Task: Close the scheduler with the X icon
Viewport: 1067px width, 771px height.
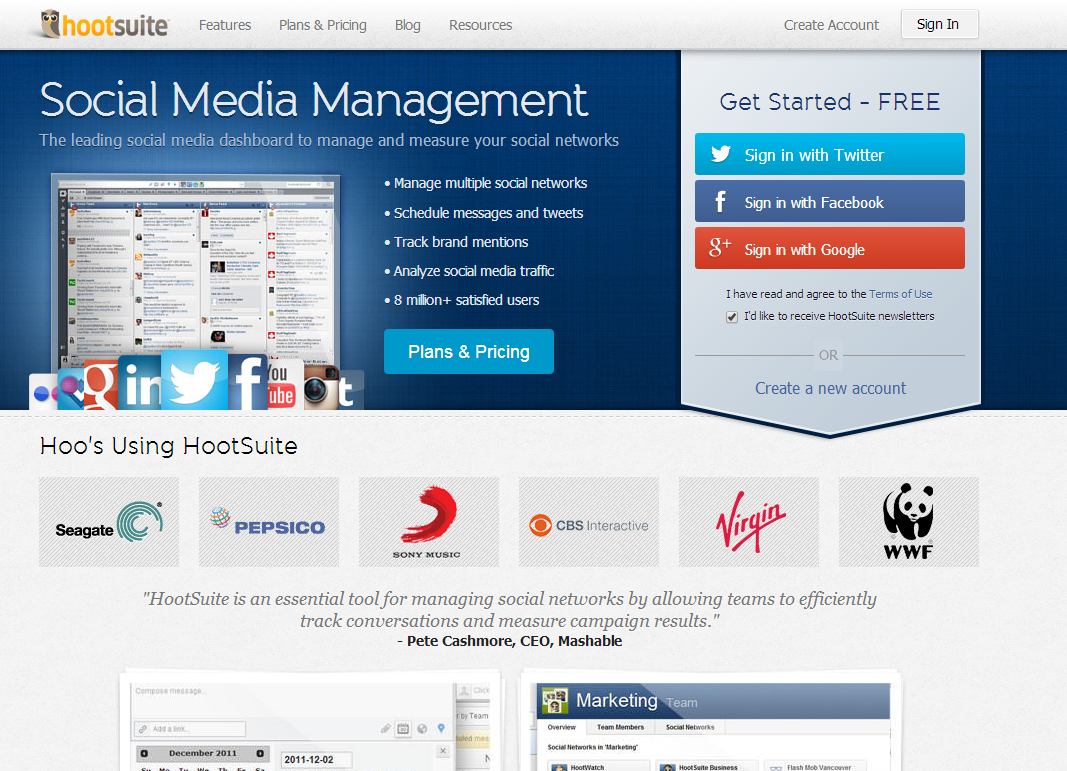Action: point(443,751)
